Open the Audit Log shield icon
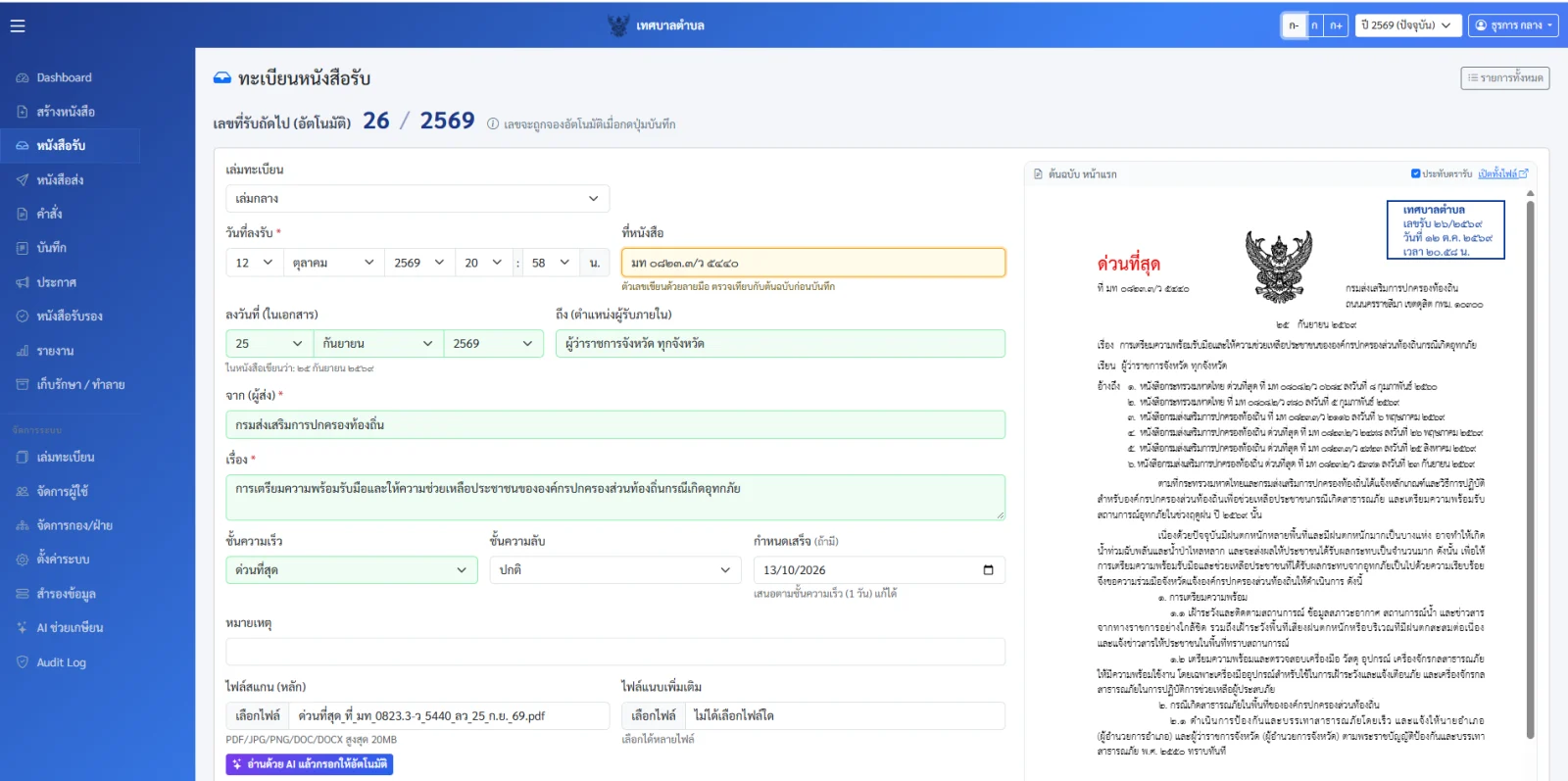 pos(23,662)
